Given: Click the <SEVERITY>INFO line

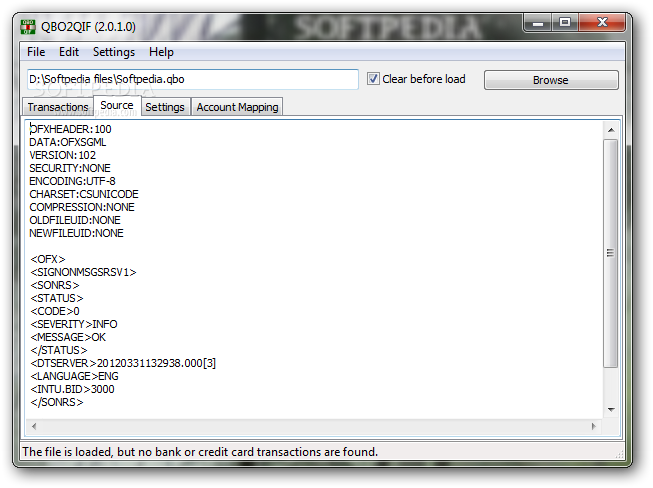Looking at the screenshot, I should pyautogui.click(x=74, y=324).
